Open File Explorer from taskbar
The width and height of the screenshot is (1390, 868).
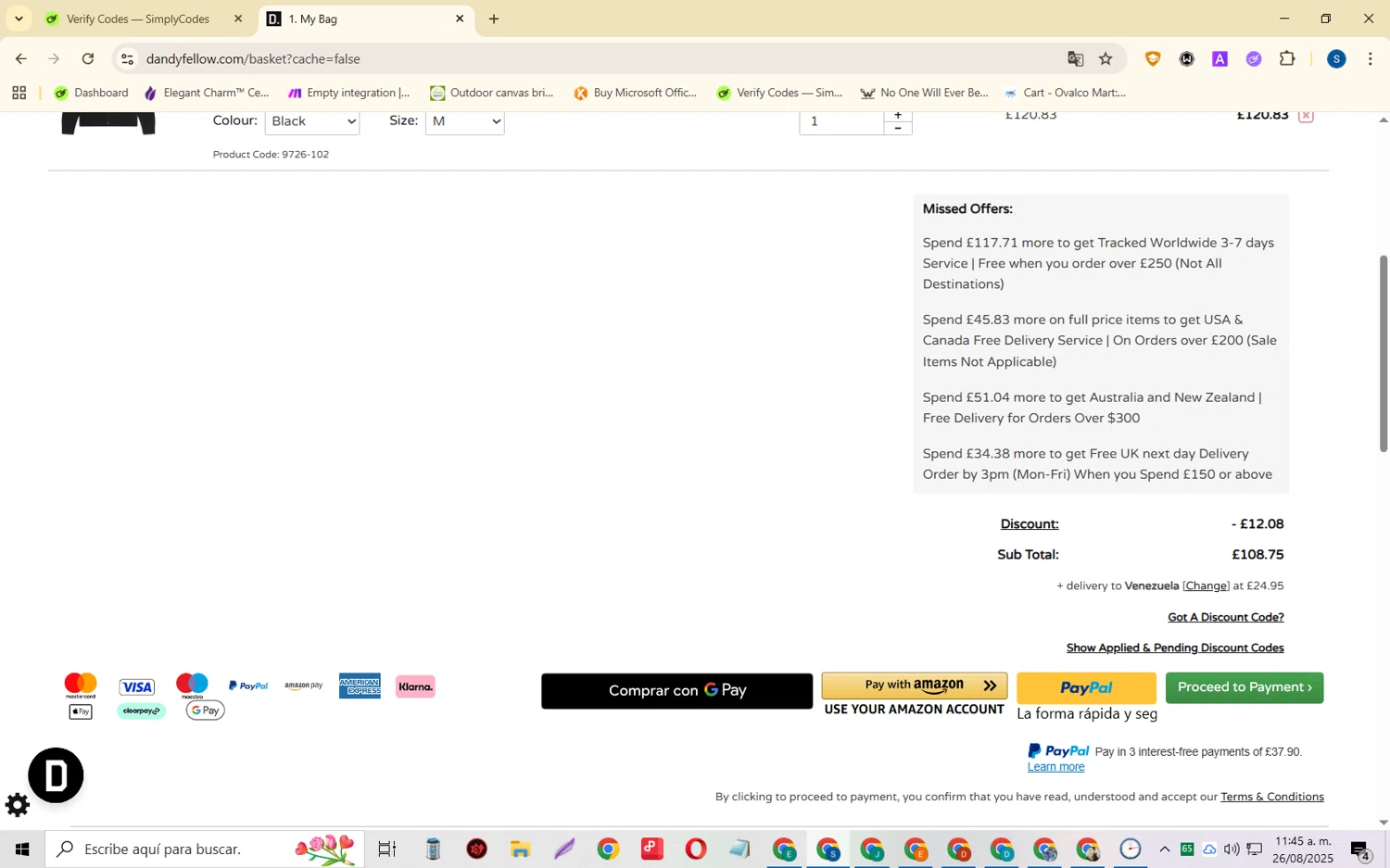click(520, 849)
